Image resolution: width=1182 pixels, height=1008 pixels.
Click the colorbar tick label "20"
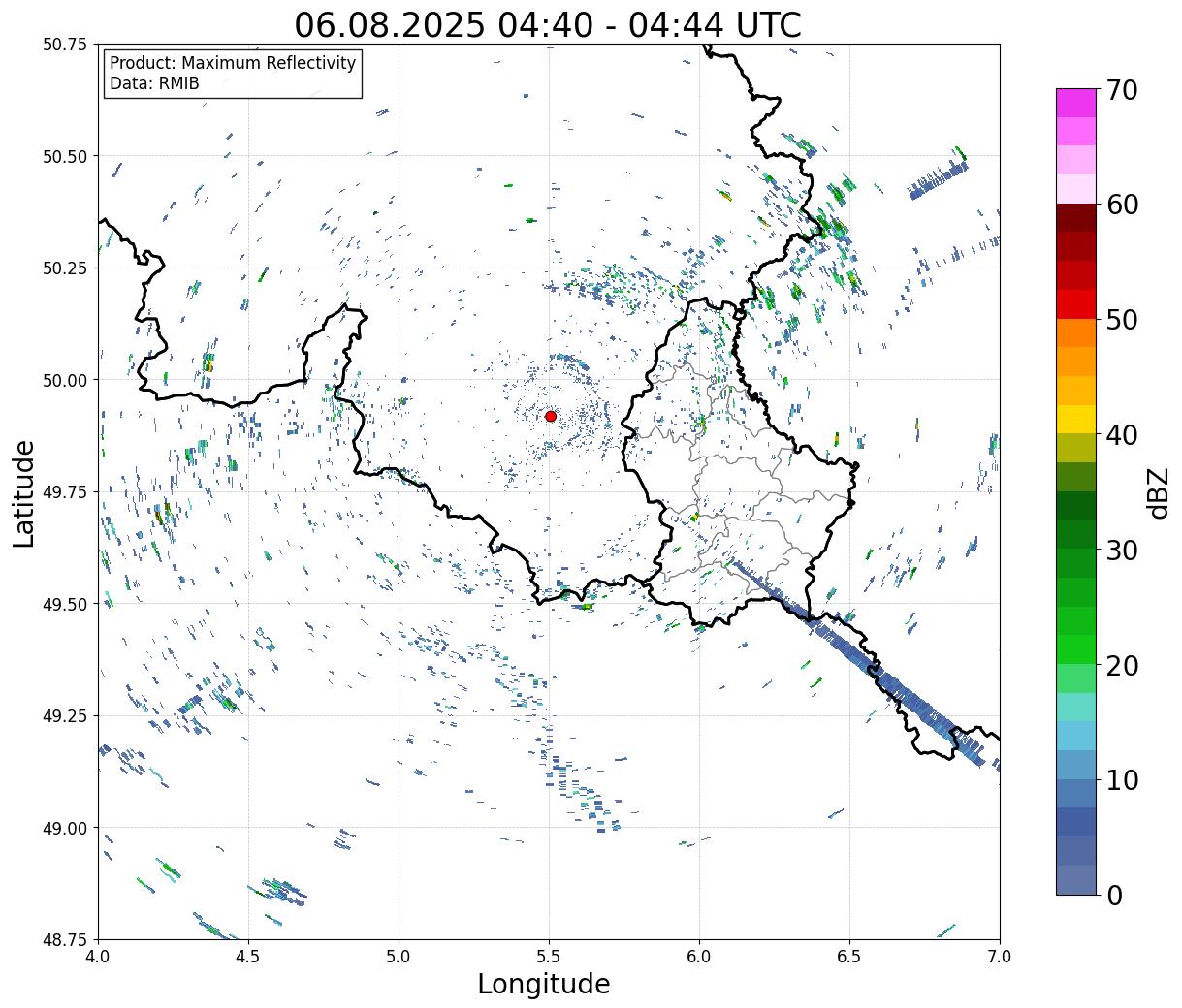(x=1122, y=665)
